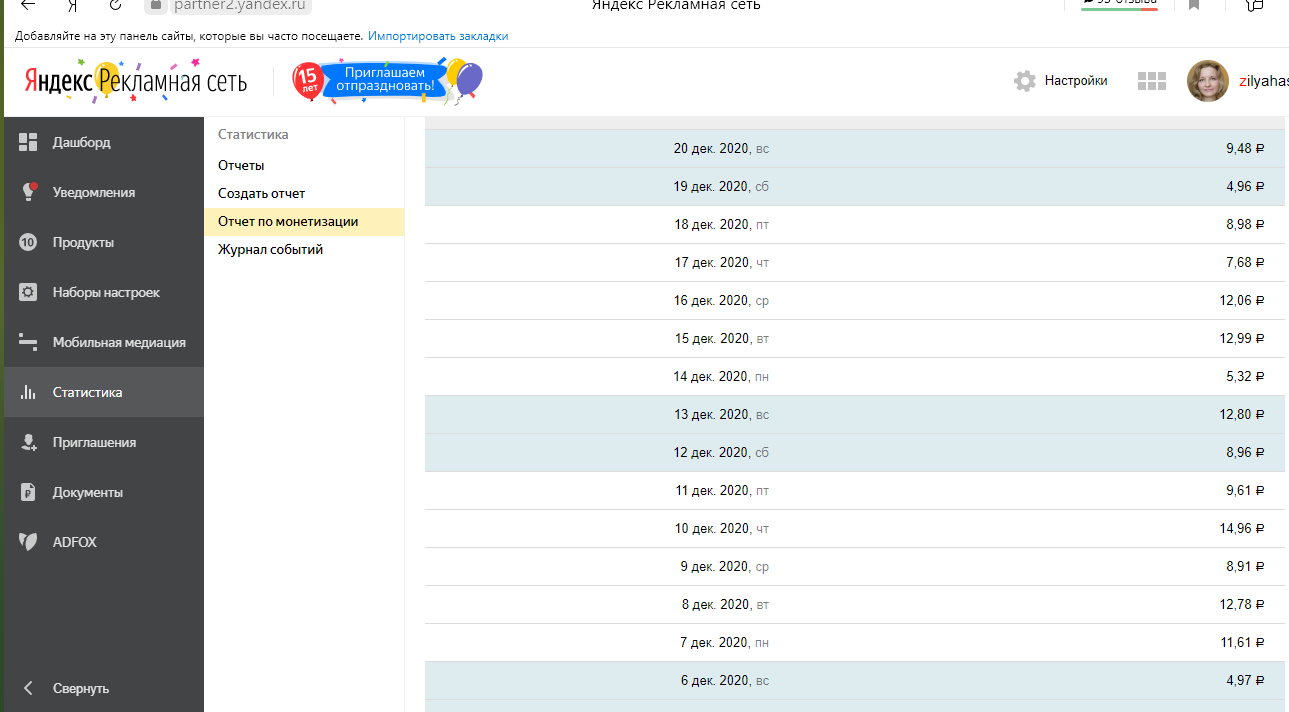
Task: Select the Статистика bar-chart icon
Action: pyautogui.click(x=28, y=392)
